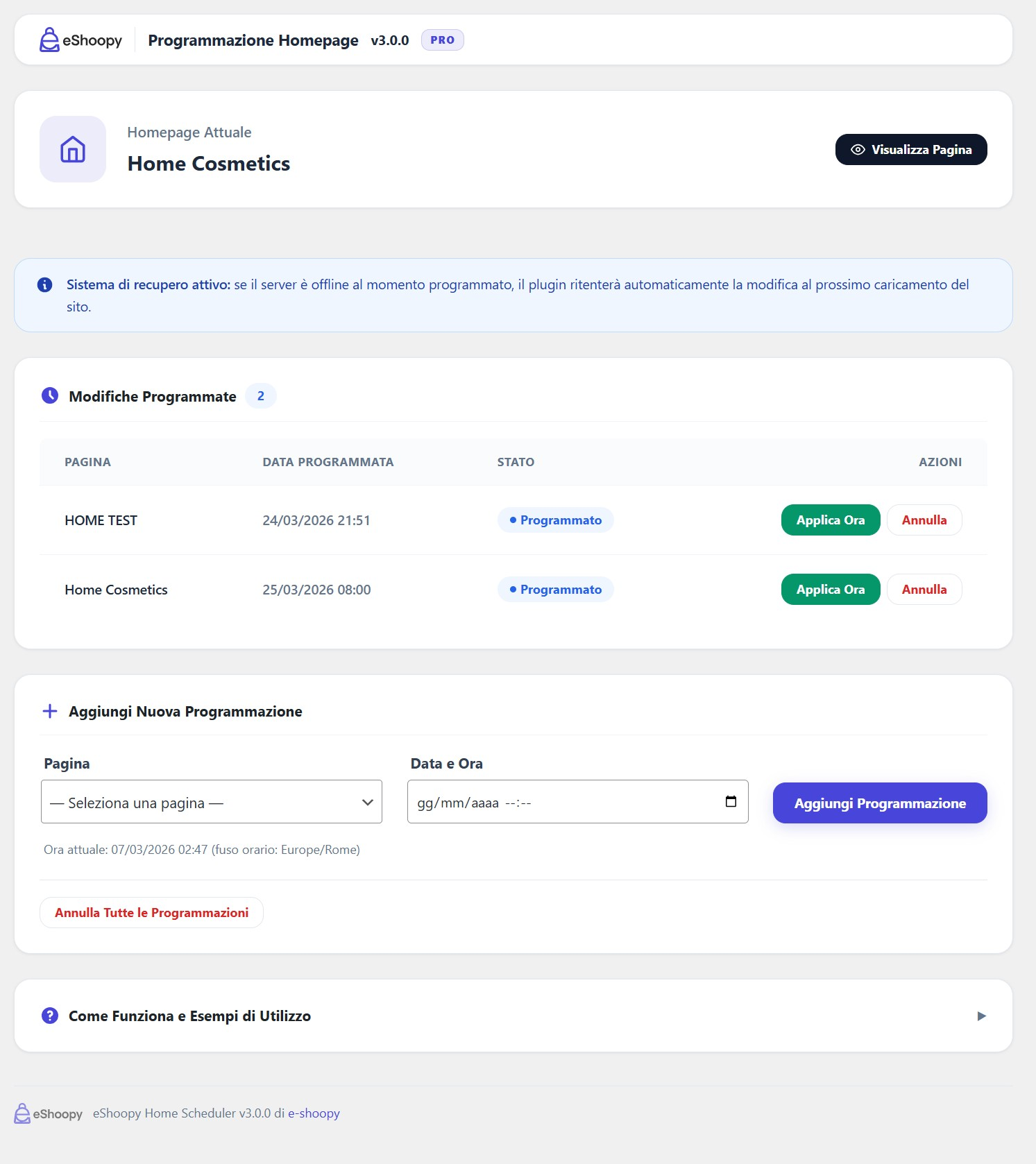1036x1164 pixels.
Task: Click the eShoopy logo in the footer
Action: (49, 1113)
